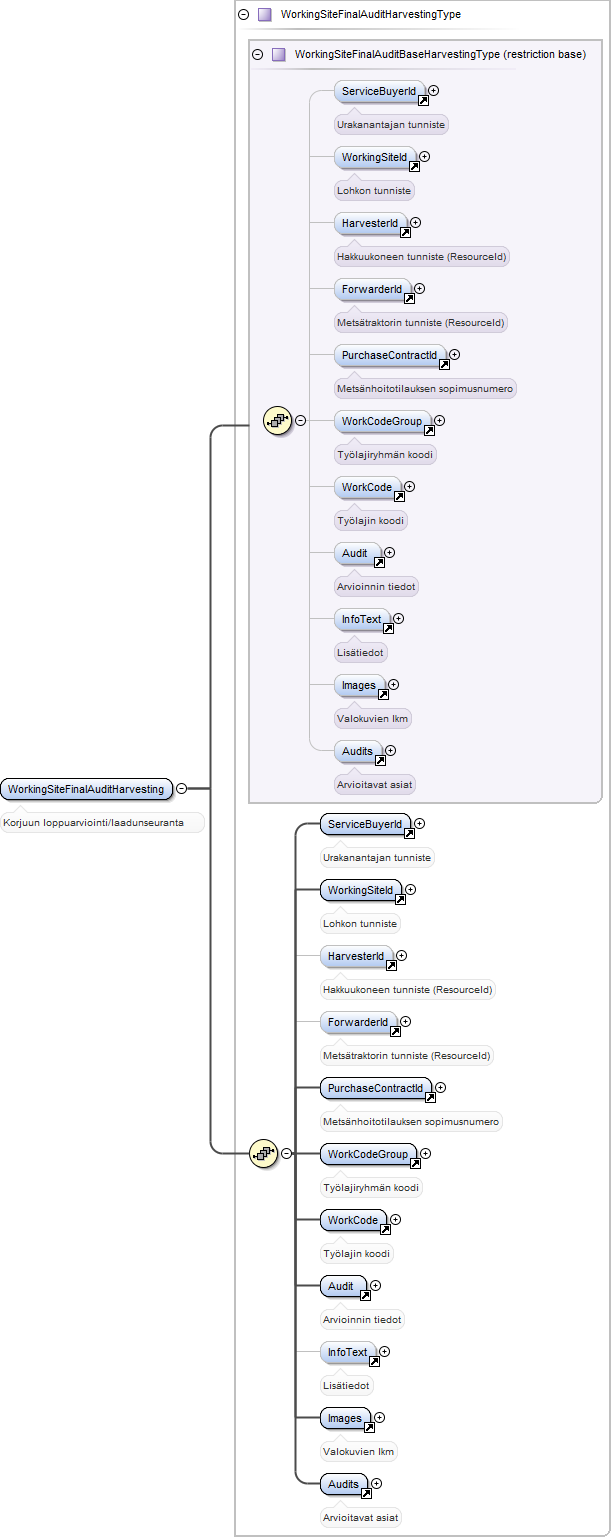Image resolution: width=612 pixels, height=1538 pixels.
Task: Expand Audit in the restriction base
Action: pos(389,553)
